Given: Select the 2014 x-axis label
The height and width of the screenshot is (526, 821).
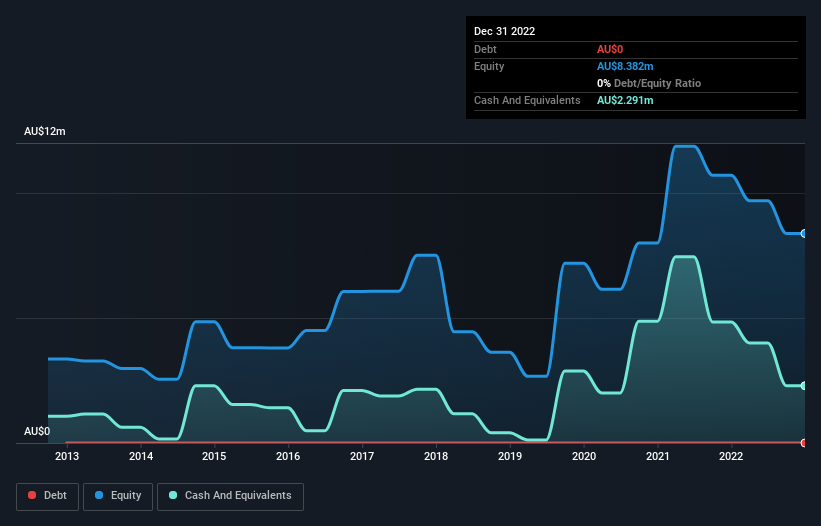Looking at the screenshot, I should (x=141, y=456).
